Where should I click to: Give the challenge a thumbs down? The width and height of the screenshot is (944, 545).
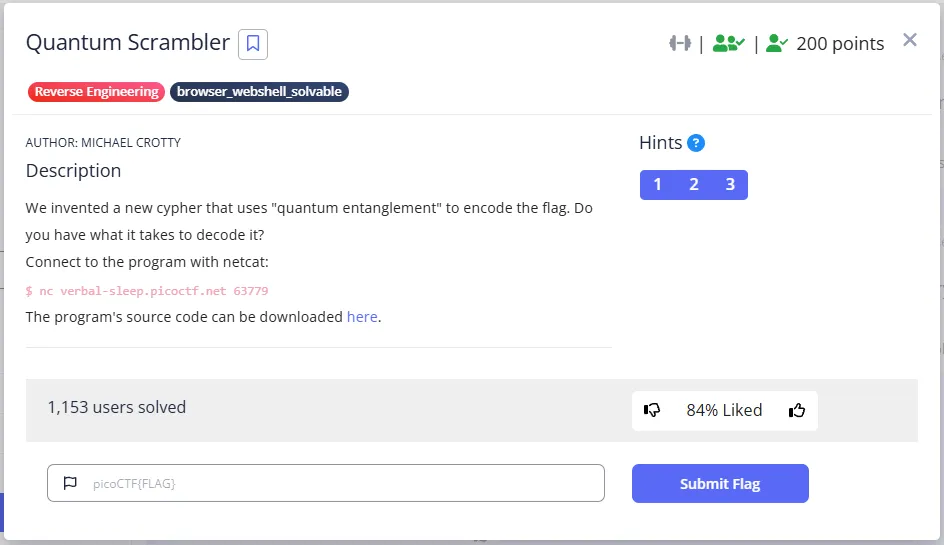(x=652, y=410)
